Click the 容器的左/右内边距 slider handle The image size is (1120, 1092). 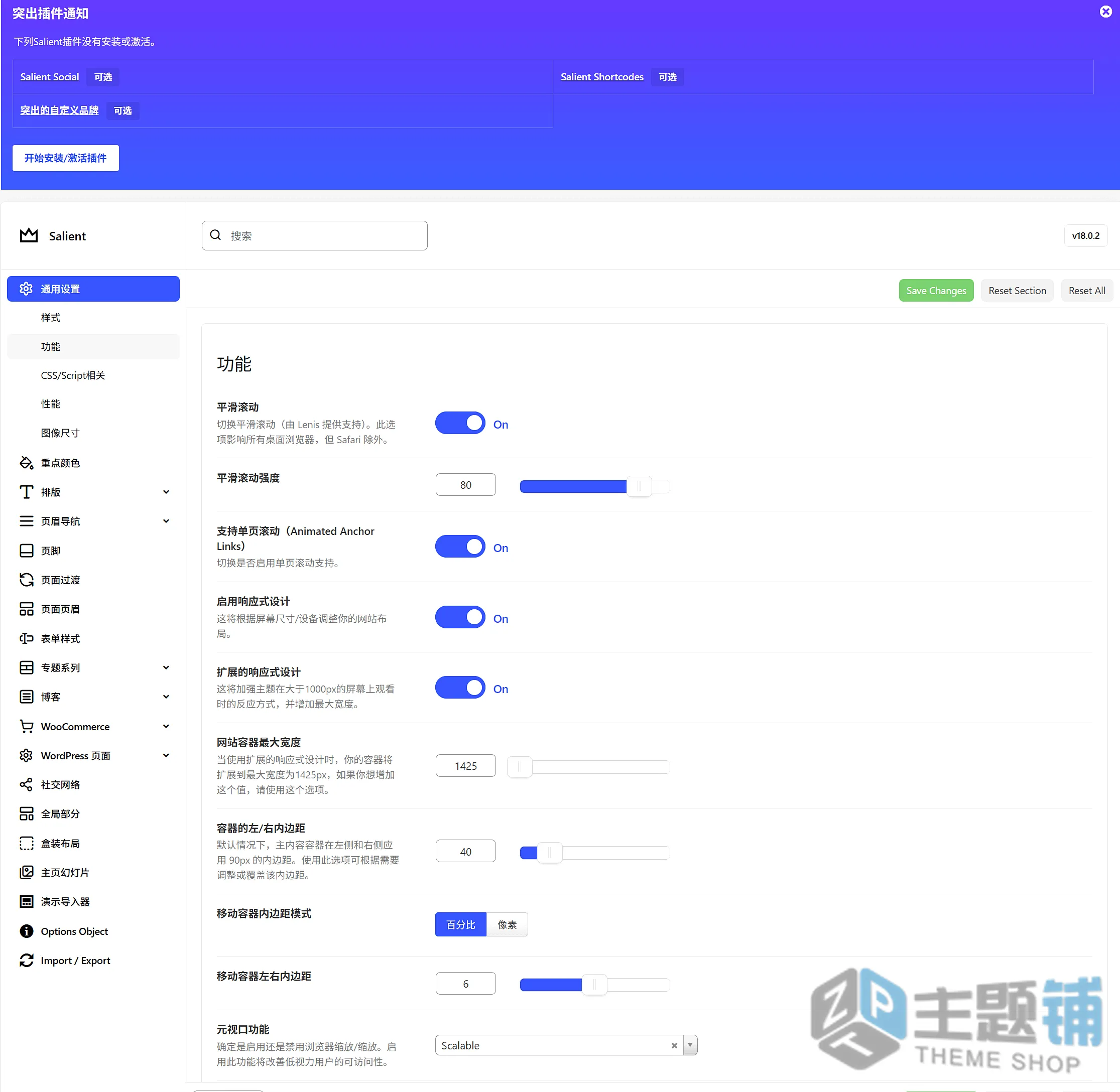click(549, 853)
